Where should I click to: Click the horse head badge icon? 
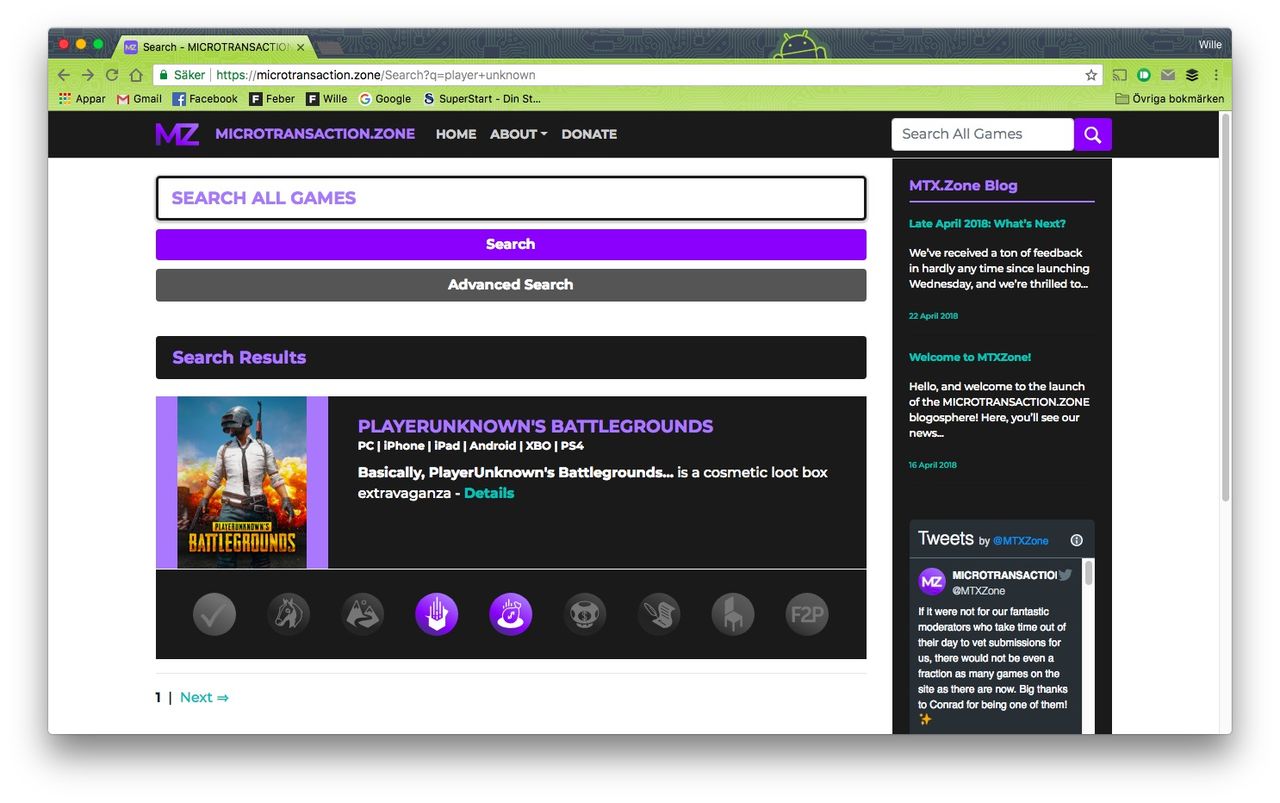288,614
